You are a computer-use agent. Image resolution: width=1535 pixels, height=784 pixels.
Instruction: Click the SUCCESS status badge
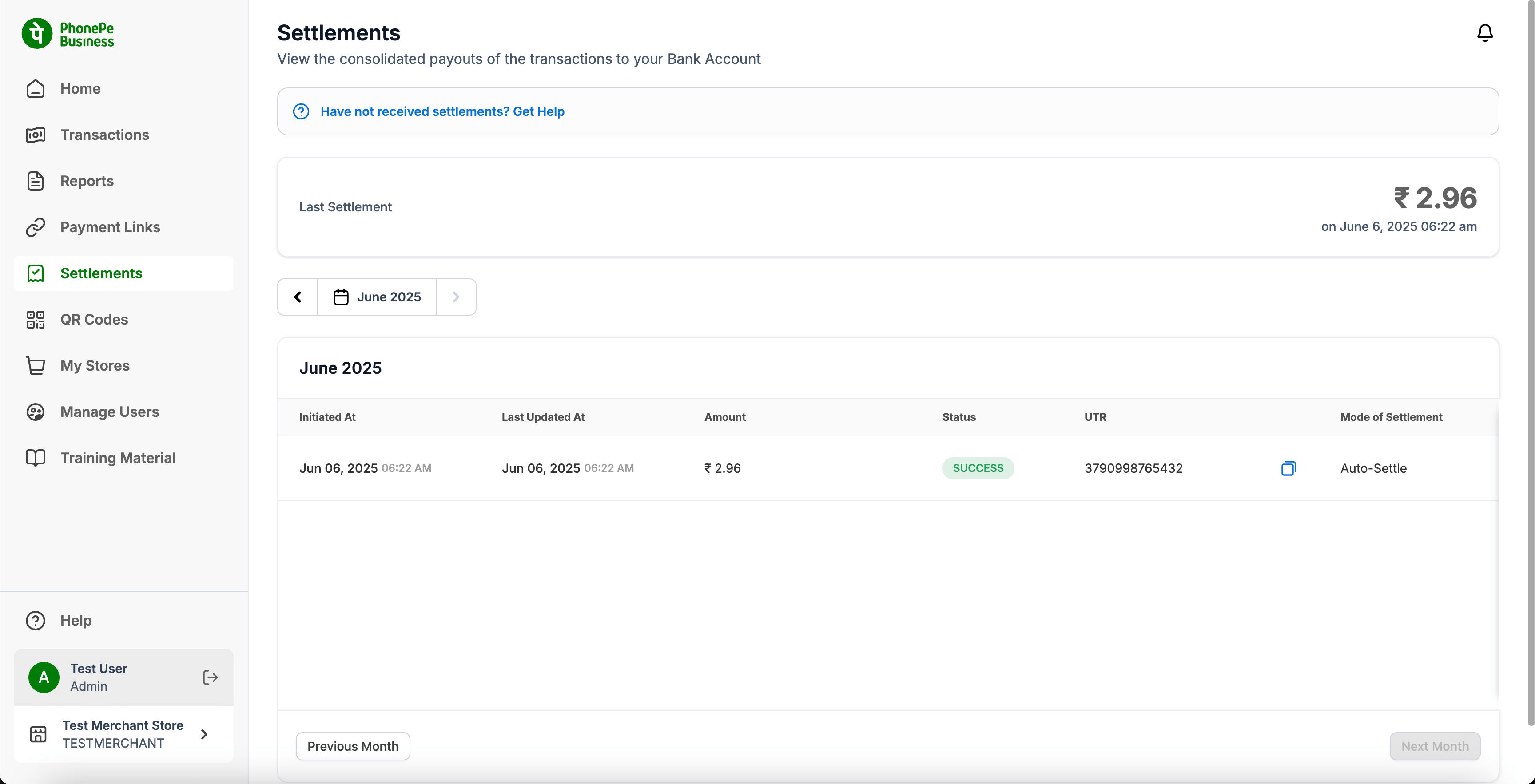[978, 468]
